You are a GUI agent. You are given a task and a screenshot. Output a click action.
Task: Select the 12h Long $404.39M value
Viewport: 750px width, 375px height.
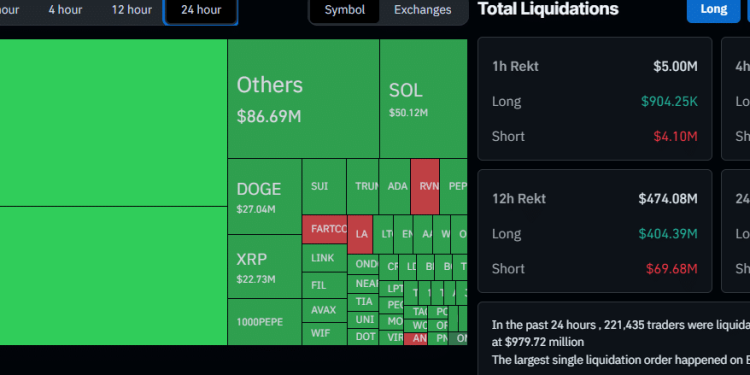[x=668, y=234]
